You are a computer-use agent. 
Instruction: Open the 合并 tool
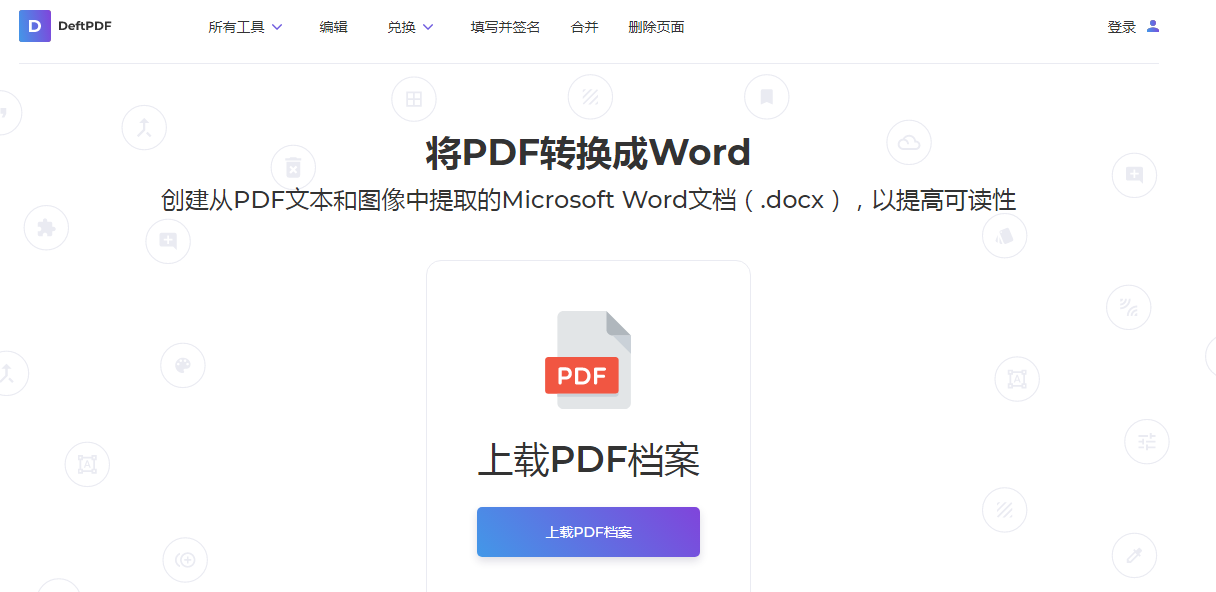pyautogui.click(x=584, y=27)
